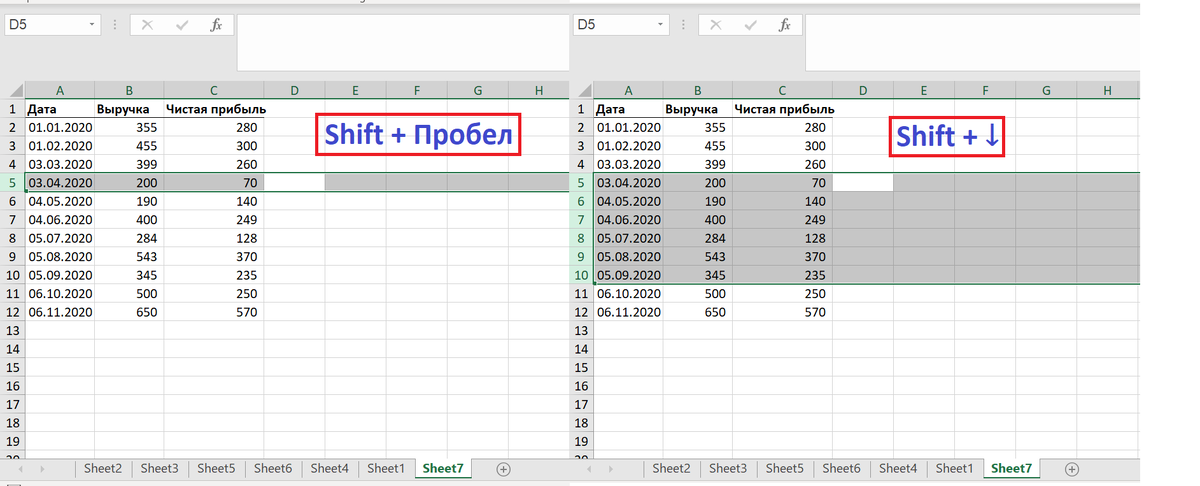Image resolution: width=1200 pixels, height=486 pixels.
Task: Click value 455 in right spreadsheet
Action: tap(698, 145)
